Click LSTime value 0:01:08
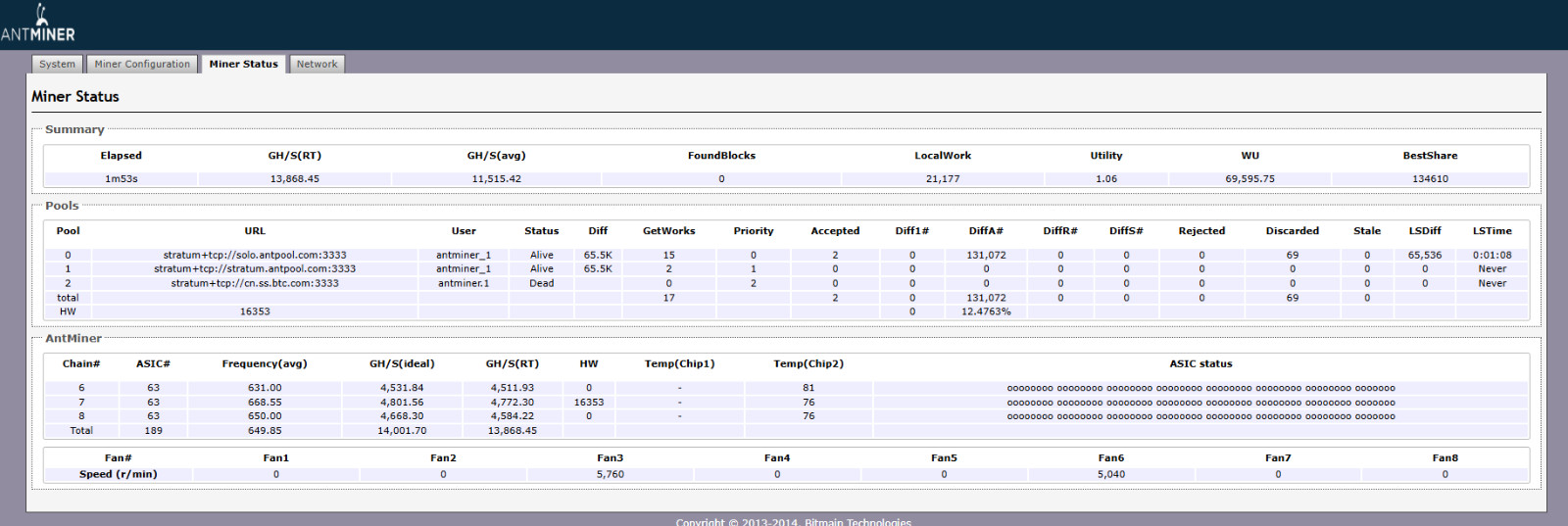The height and width of the screenshot is (526, 1568). click(1493, 255)
